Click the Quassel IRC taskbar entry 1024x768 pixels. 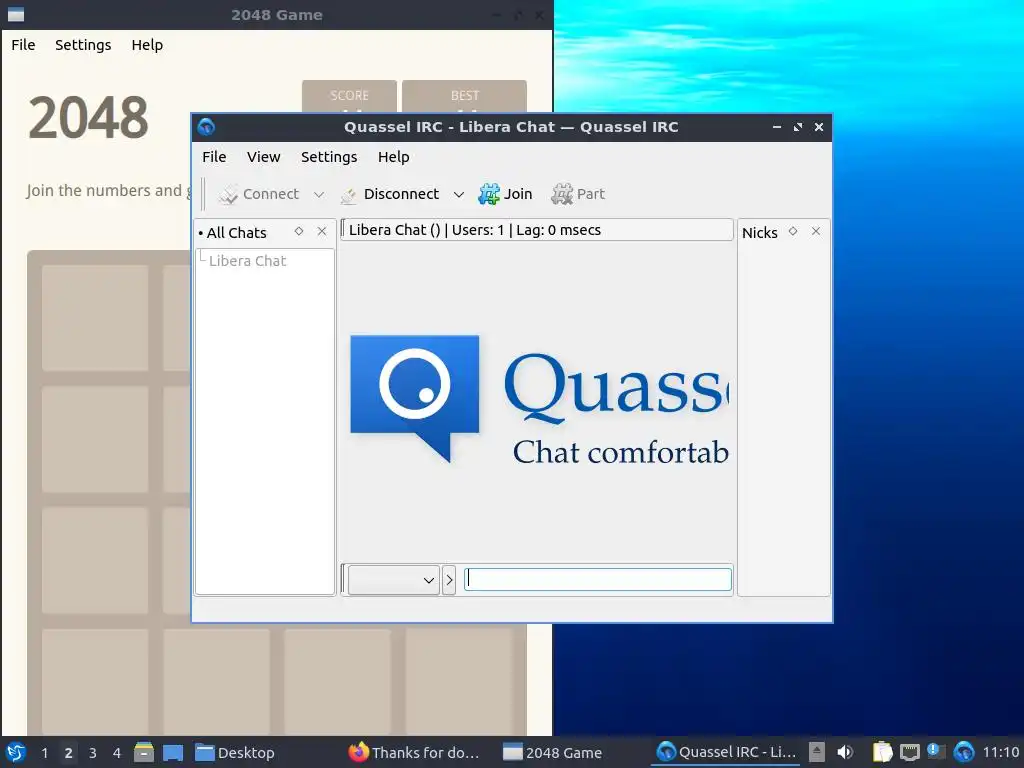(x=726, y=752)
